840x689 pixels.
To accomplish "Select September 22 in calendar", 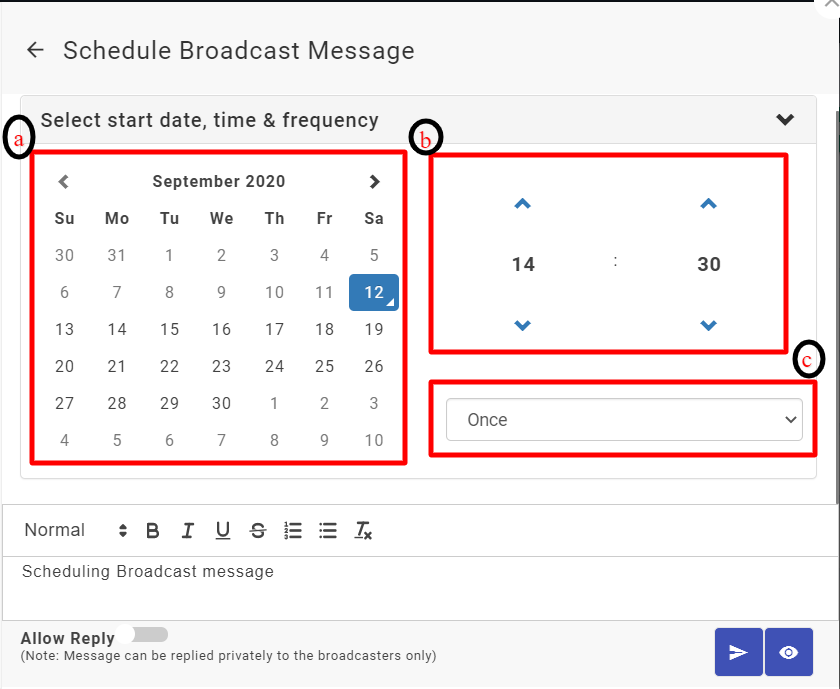I will tap(169, 366).
